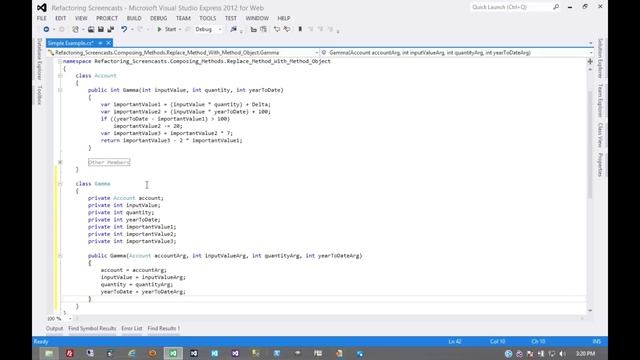
Task: Click the Open File toolbar icon
Action: [91, 29]
